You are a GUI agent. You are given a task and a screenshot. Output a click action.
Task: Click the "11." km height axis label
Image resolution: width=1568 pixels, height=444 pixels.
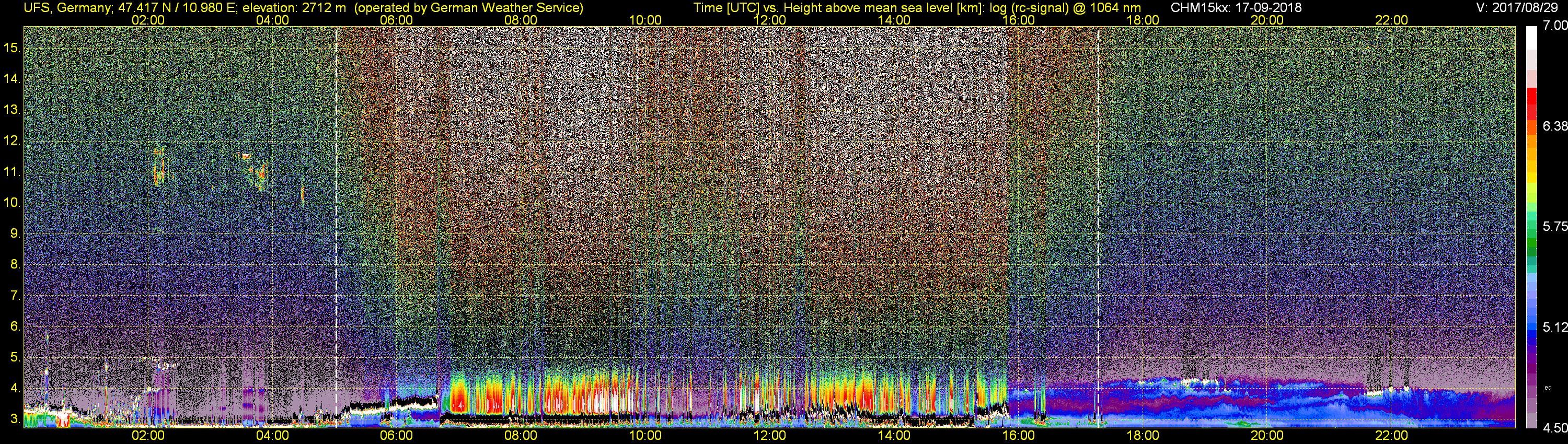(12, 171)
